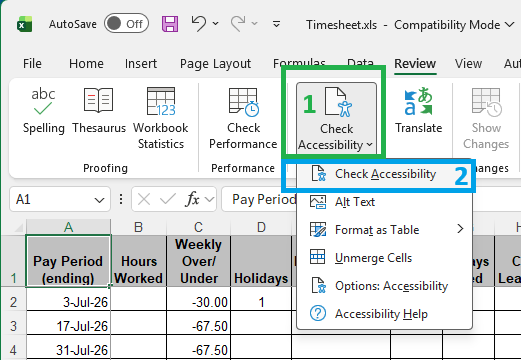Viewport: 521px width, 360px height.
Task: Click the formula bar showing Pay Period
Action: click(259, 199)
